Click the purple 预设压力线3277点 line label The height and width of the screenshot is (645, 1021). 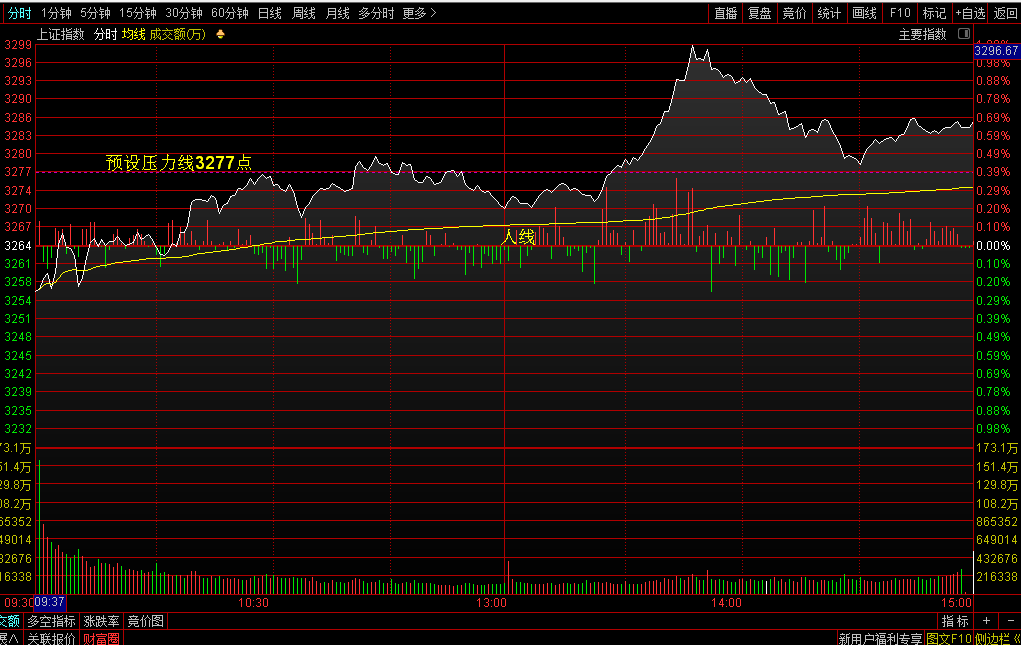[x=178, y=162]
